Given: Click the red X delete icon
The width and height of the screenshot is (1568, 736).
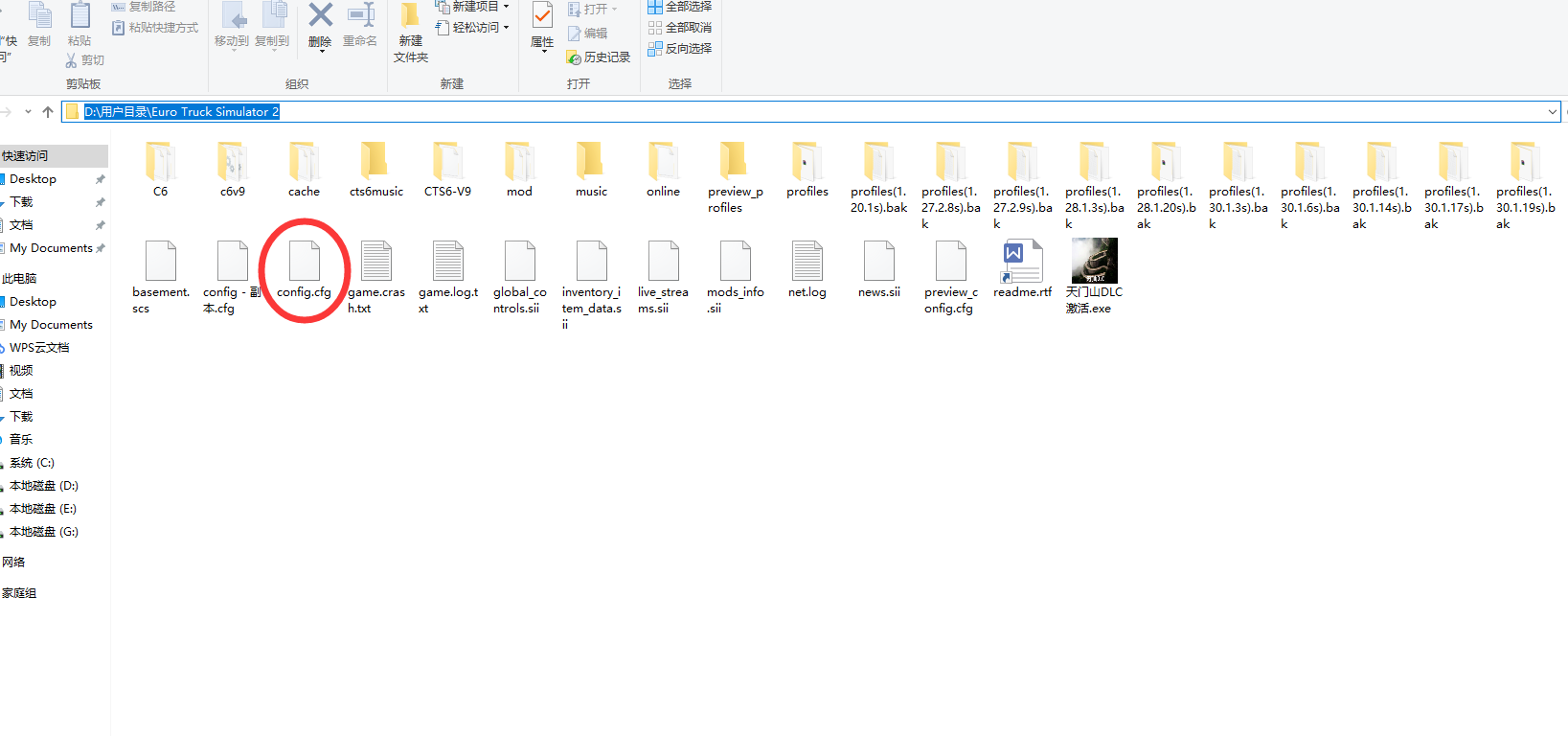Looking at the screenshot, I should pos(321,15).
